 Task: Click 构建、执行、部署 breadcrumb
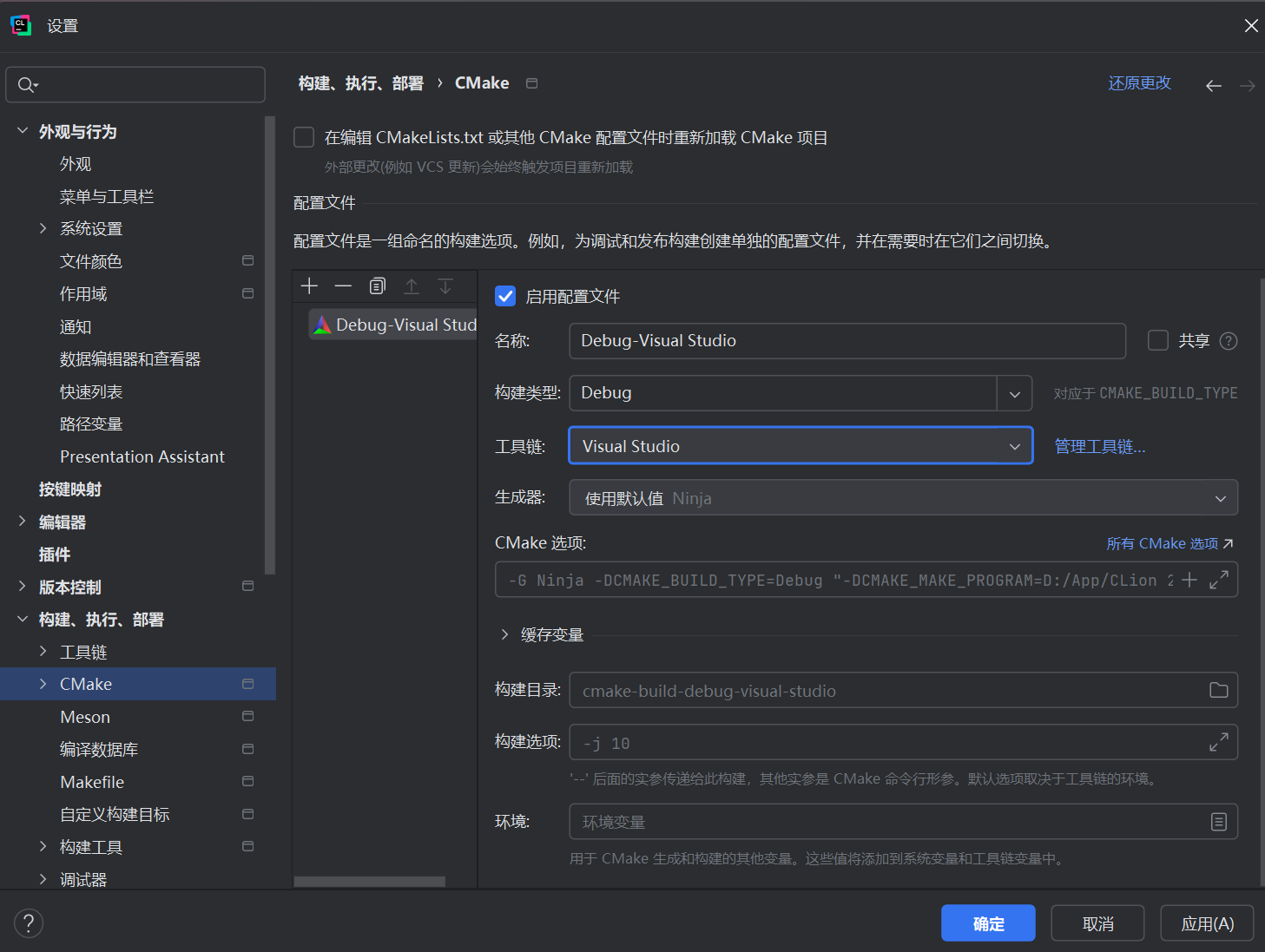[361, 83]
